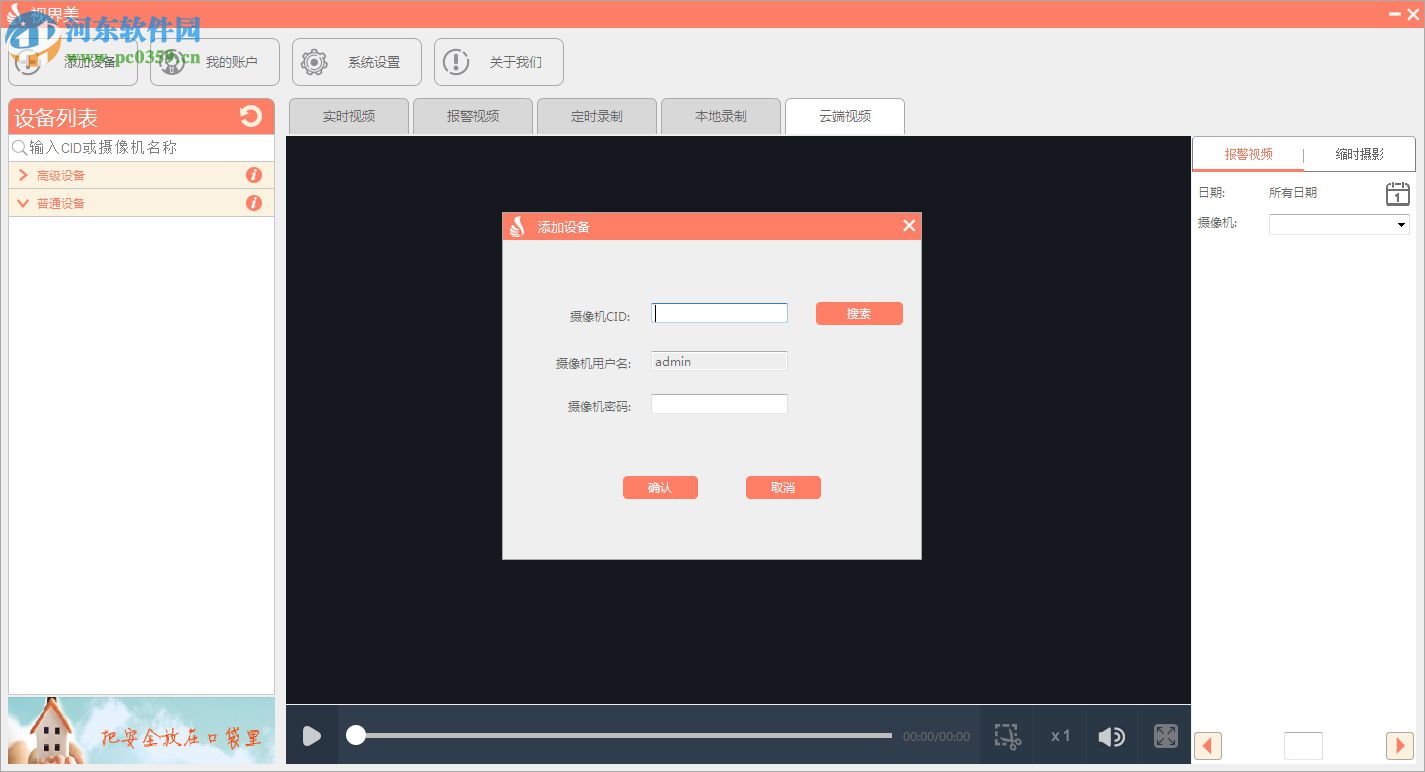
Task: Click the 关于我们 About Us icon
Action: (456, 62)
